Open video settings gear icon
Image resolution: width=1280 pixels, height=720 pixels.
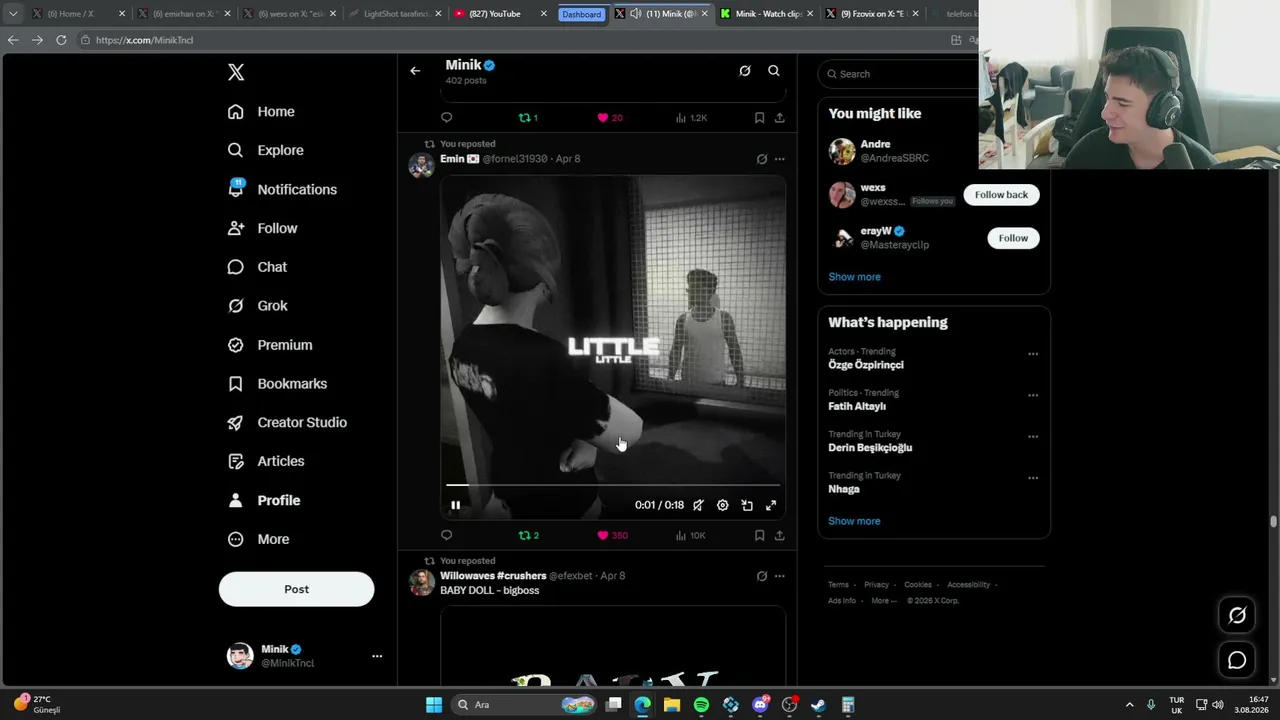coord(723,505)
